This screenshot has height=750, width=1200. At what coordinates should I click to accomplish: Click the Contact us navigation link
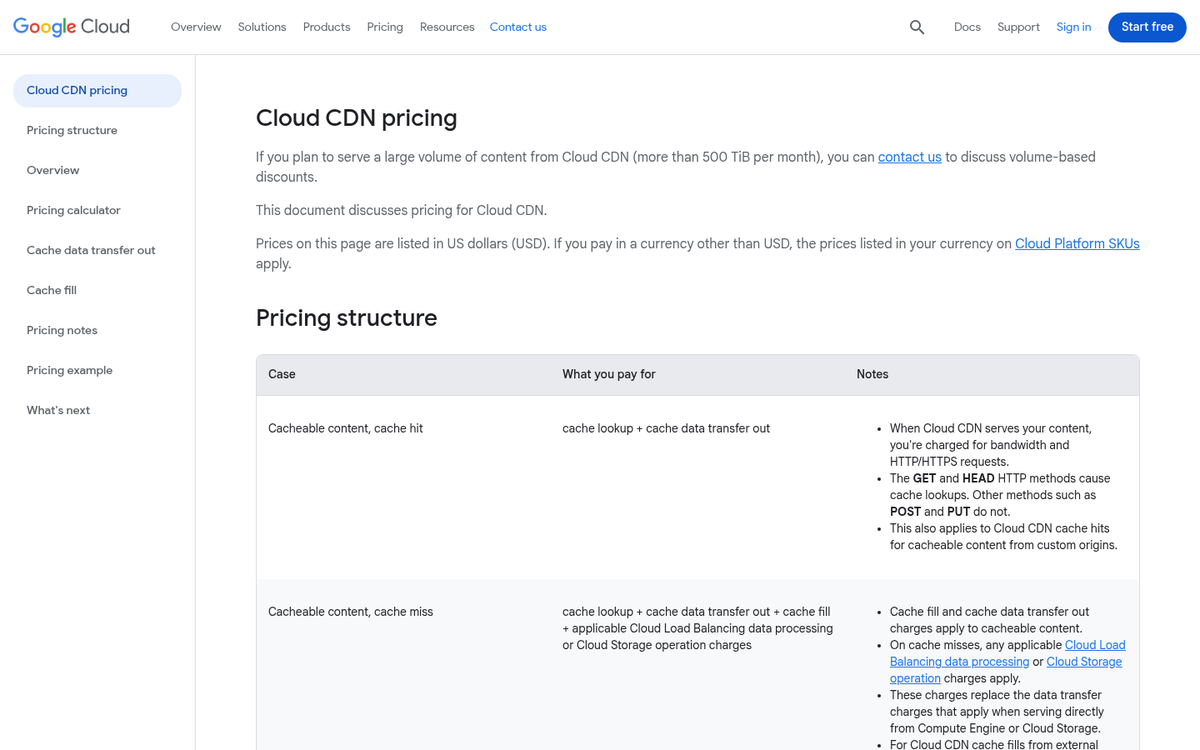pyautogui.click(x=518, y=27)
